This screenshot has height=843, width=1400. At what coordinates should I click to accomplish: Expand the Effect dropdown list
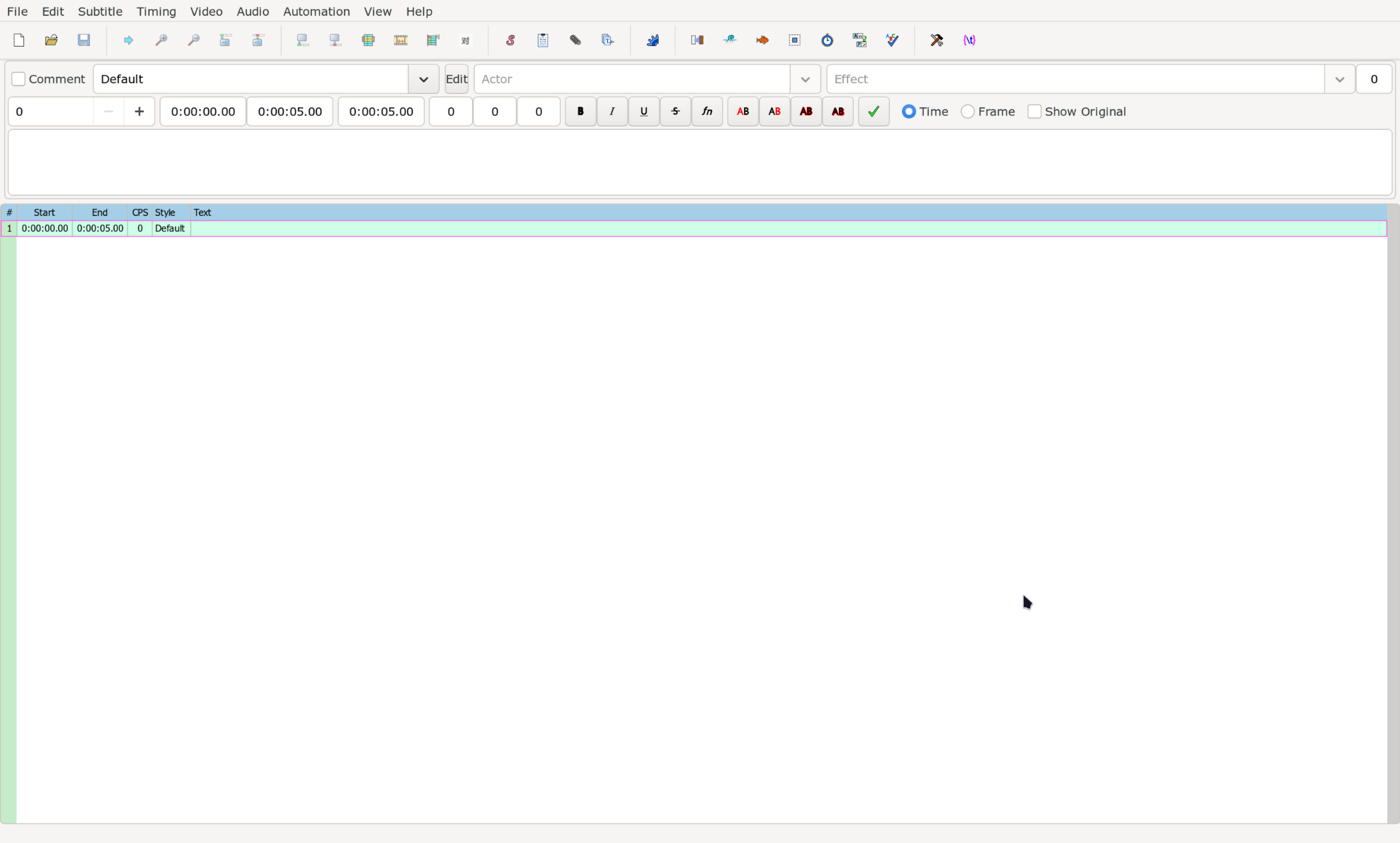coord(1339,79)
